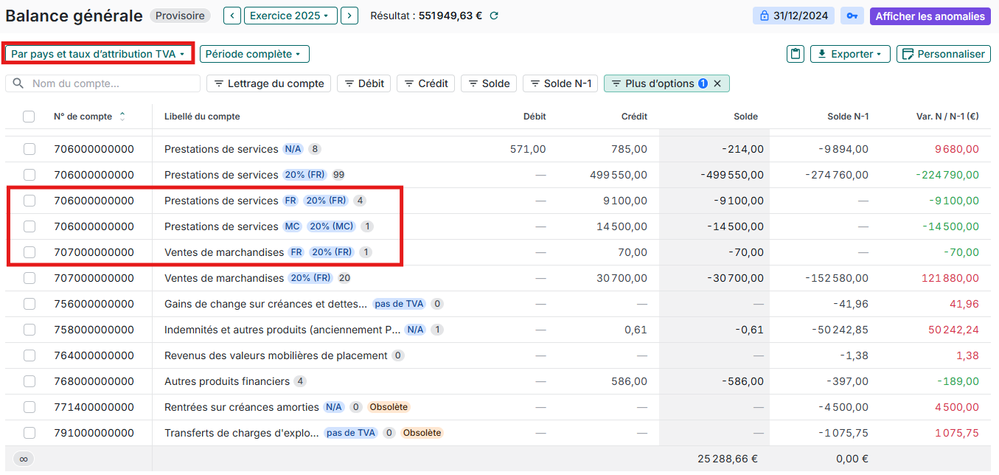
Task: Click the infinity icon in table footer
Action: pyautogui.click(x=24, y=459)
